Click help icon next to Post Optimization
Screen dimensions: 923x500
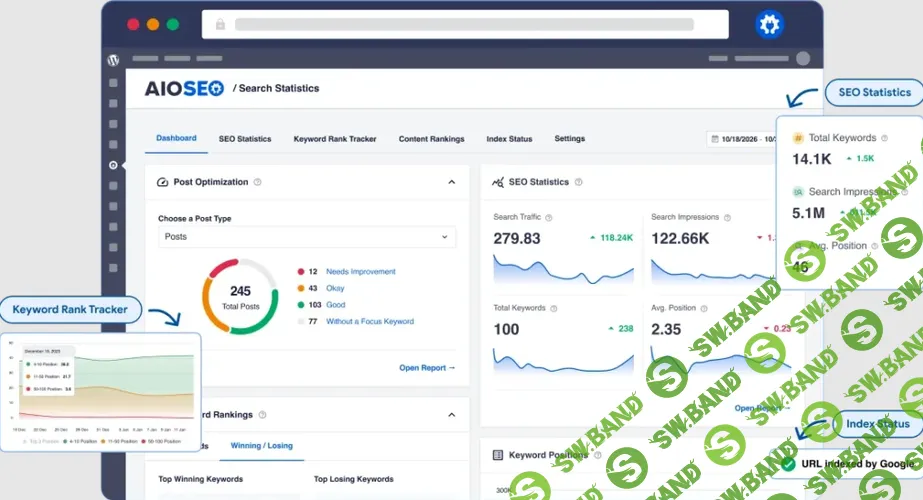pos(258,182)
